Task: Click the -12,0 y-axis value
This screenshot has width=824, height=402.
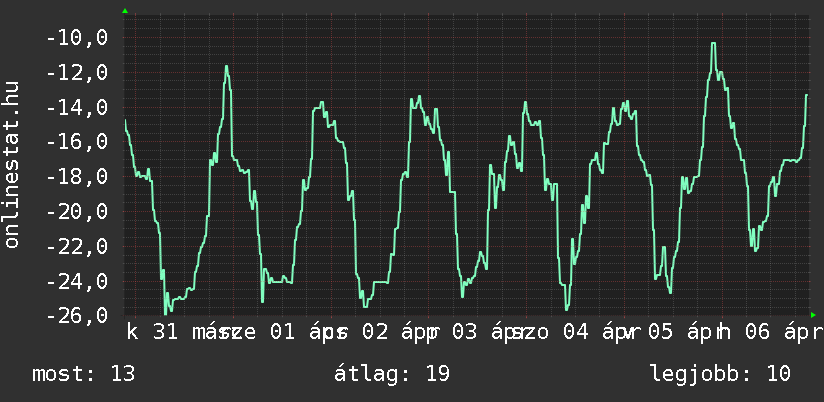Action: tap(77, 73)
